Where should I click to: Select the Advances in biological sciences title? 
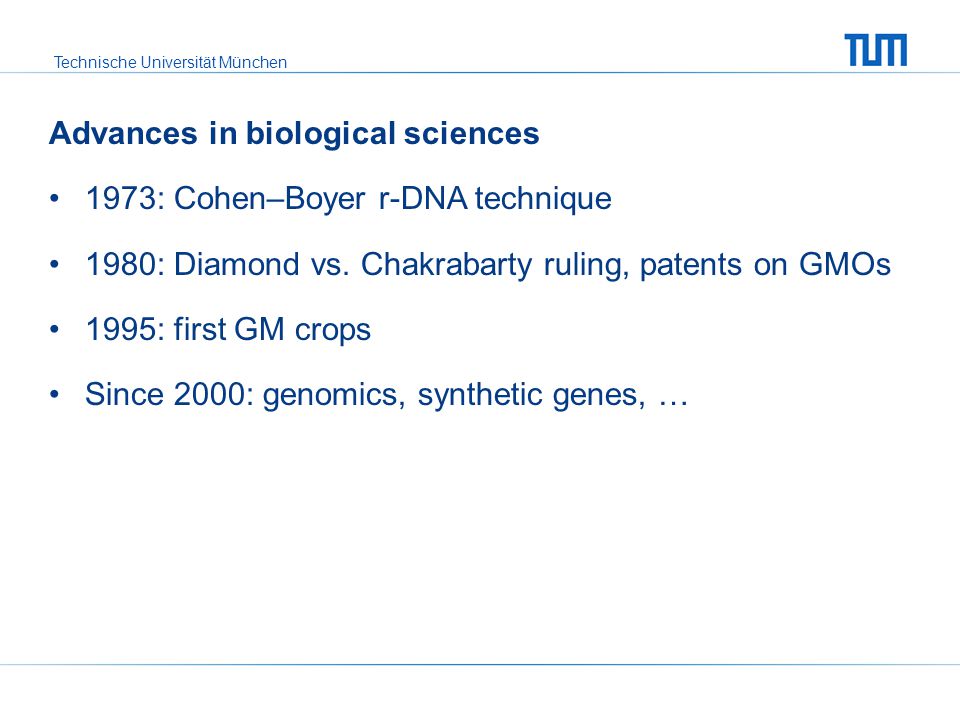click(x=294, y=133)
